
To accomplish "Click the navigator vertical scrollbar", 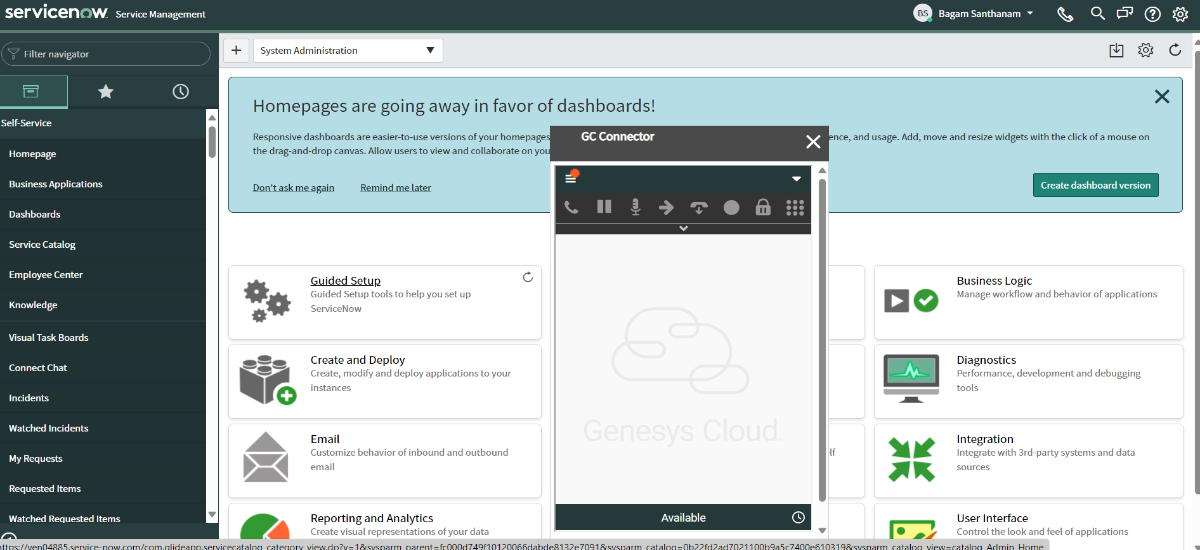I will click(x=212, y=140).
